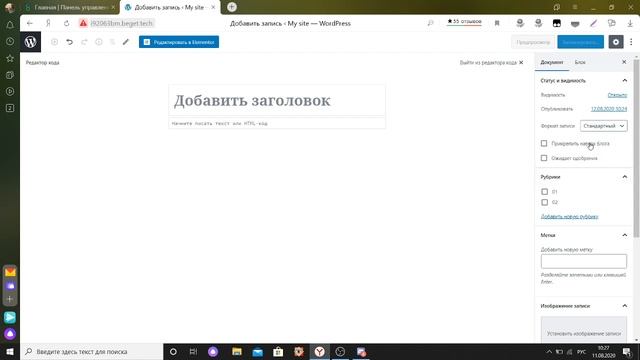Image resolution: width=640 pixels, height=360 pixels.
Task: Tick the category 02 checkbox
Action: [x=544, y=202]
